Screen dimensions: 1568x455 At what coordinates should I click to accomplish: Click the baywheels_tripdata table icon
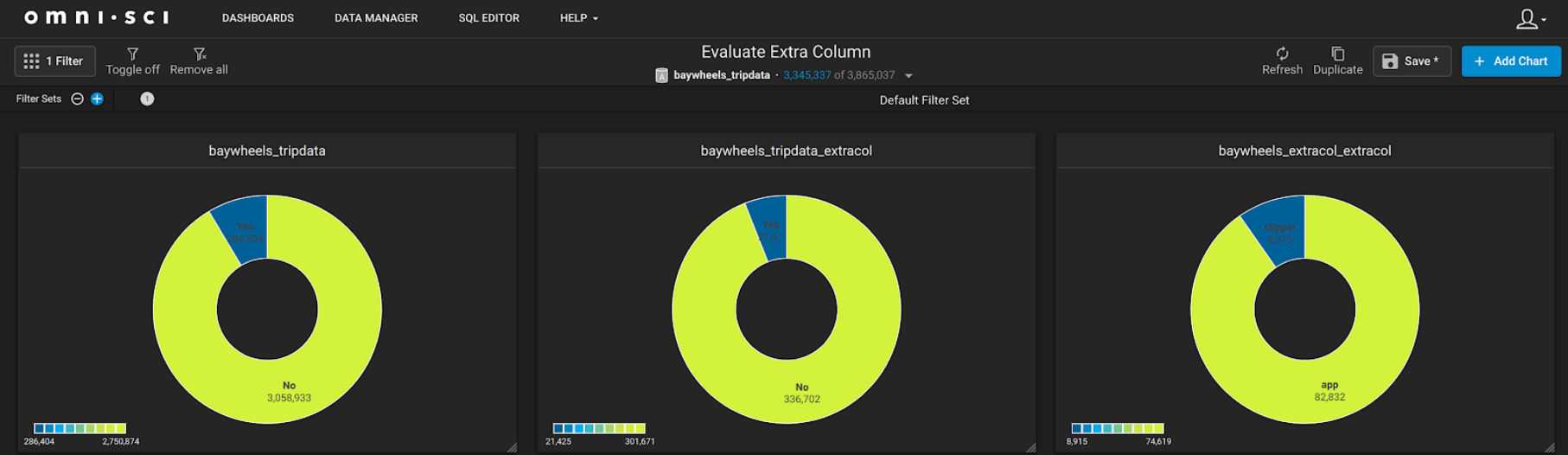[661, 75]
